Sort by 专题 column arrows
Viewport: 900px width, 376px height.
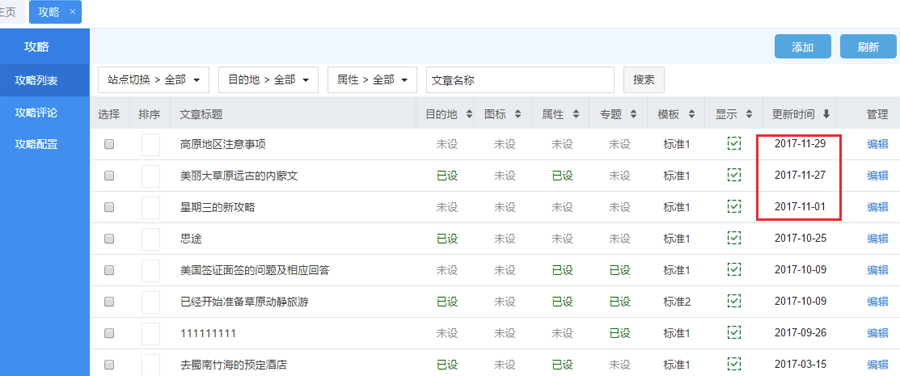tap(633, 114)
